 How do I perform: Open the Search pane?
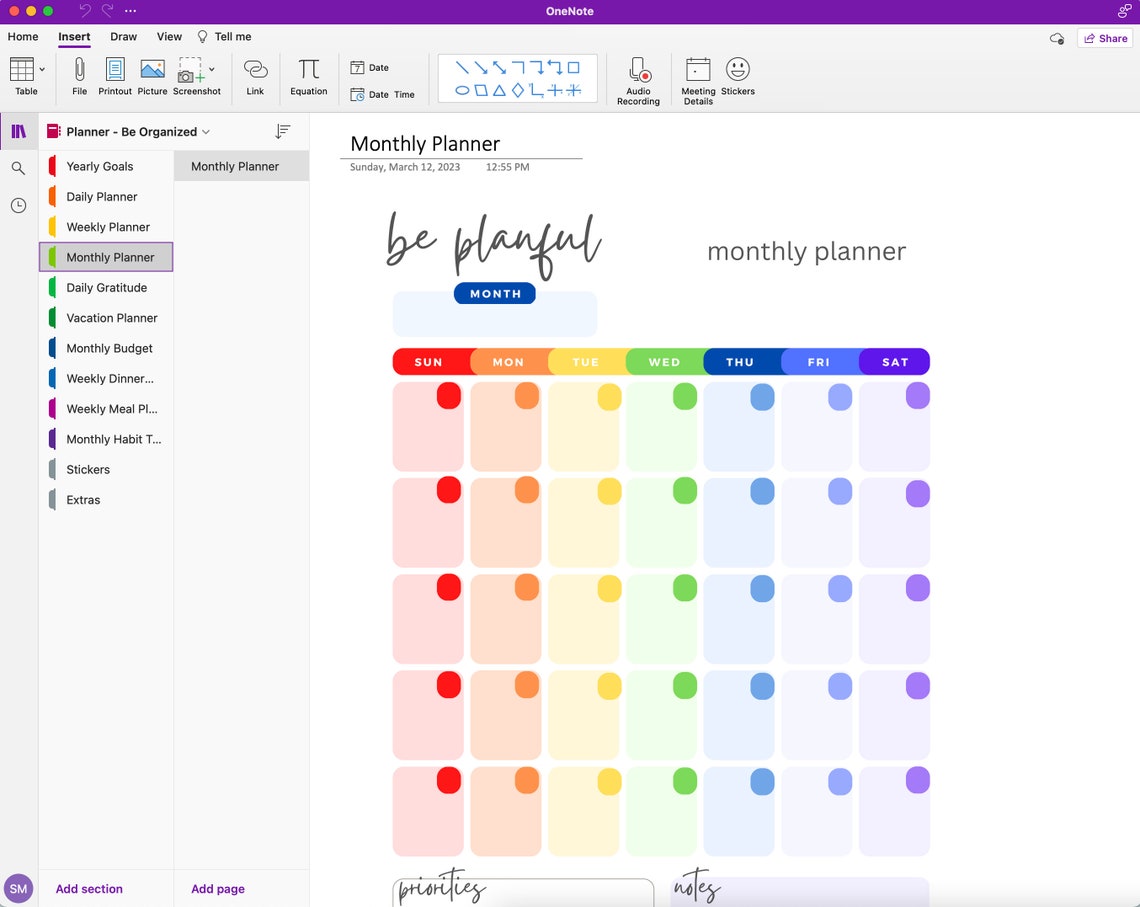[18, 168]
